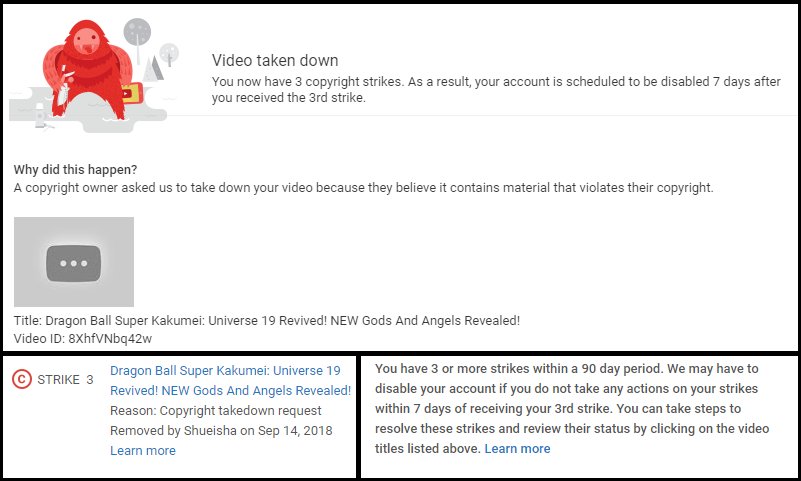Click the 'Video taken down' heading
This screenshot has width=801, height=481.
pyautogui.click(x=275, y=60)
